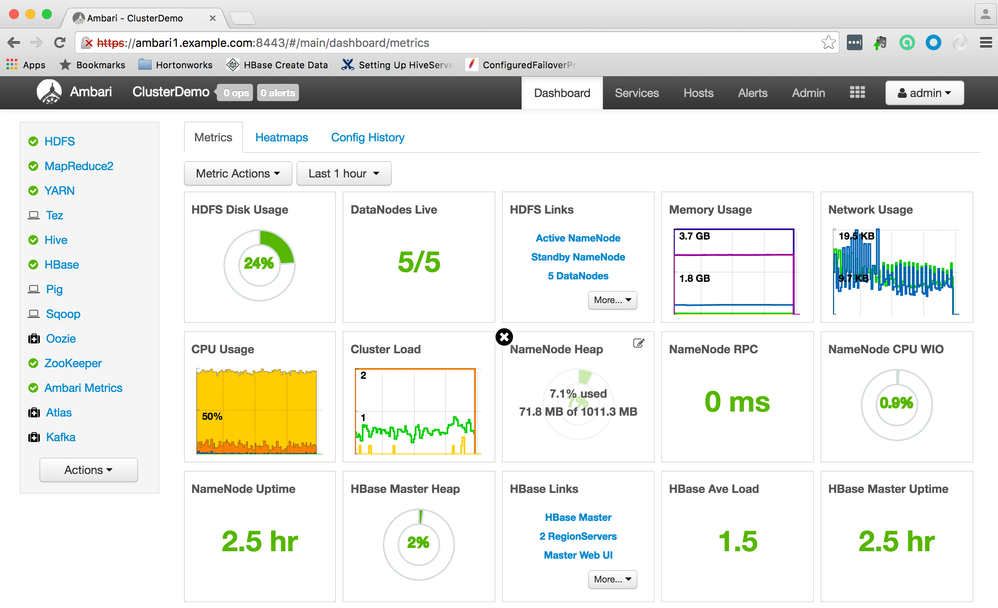The height and width of the screenshot is (608, 998).
Task: Click the NameNode CPU WIO 0.9% gauge
Action: [x=896, y=404]
